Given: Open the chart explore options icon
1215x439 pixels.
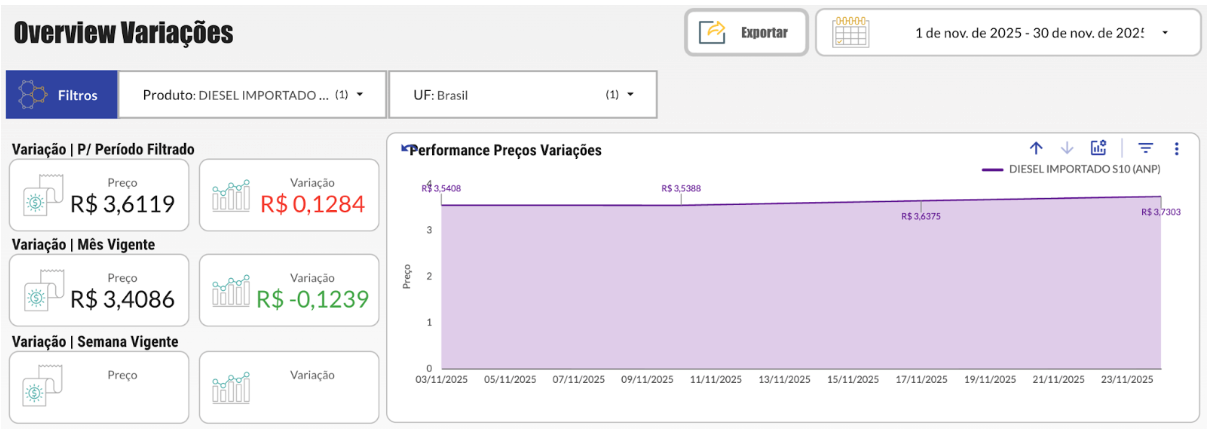Looking at the screenshot, I should coord(1098,148).
